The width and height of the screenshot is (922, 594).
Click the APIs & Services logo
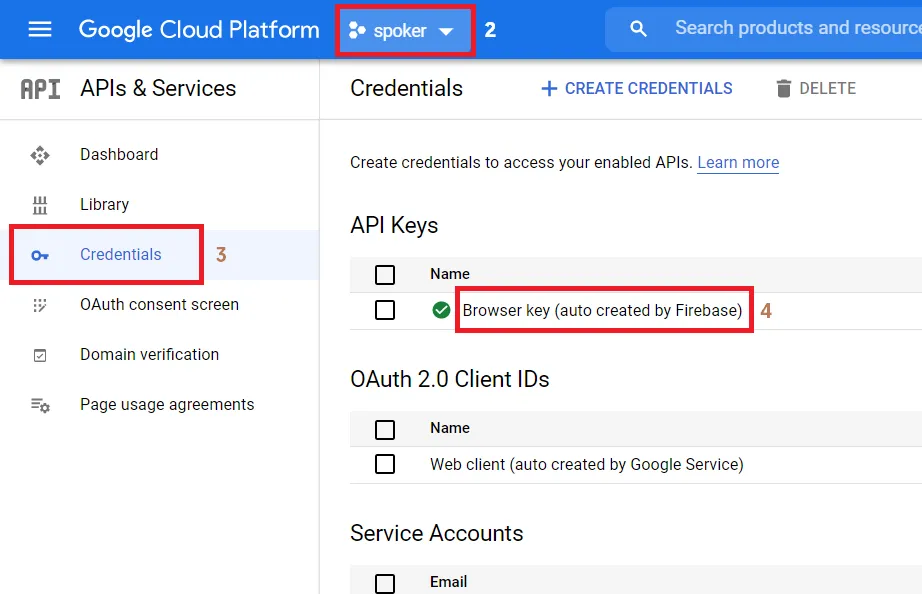click(x=38, y=88)
